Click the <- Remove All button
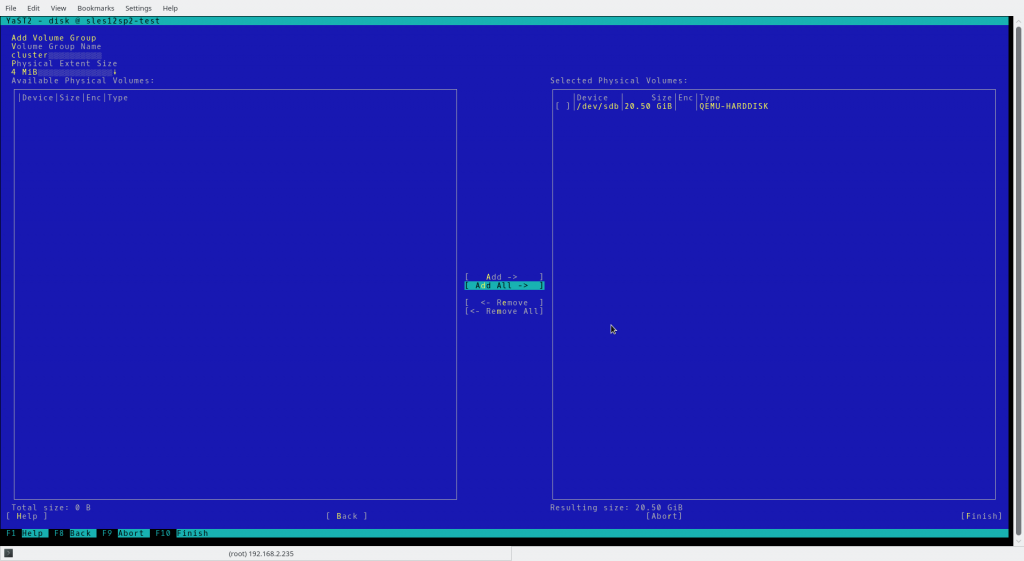Image resolution: width=1024 pixels, height=561 pixels. [x=504, y=311]
